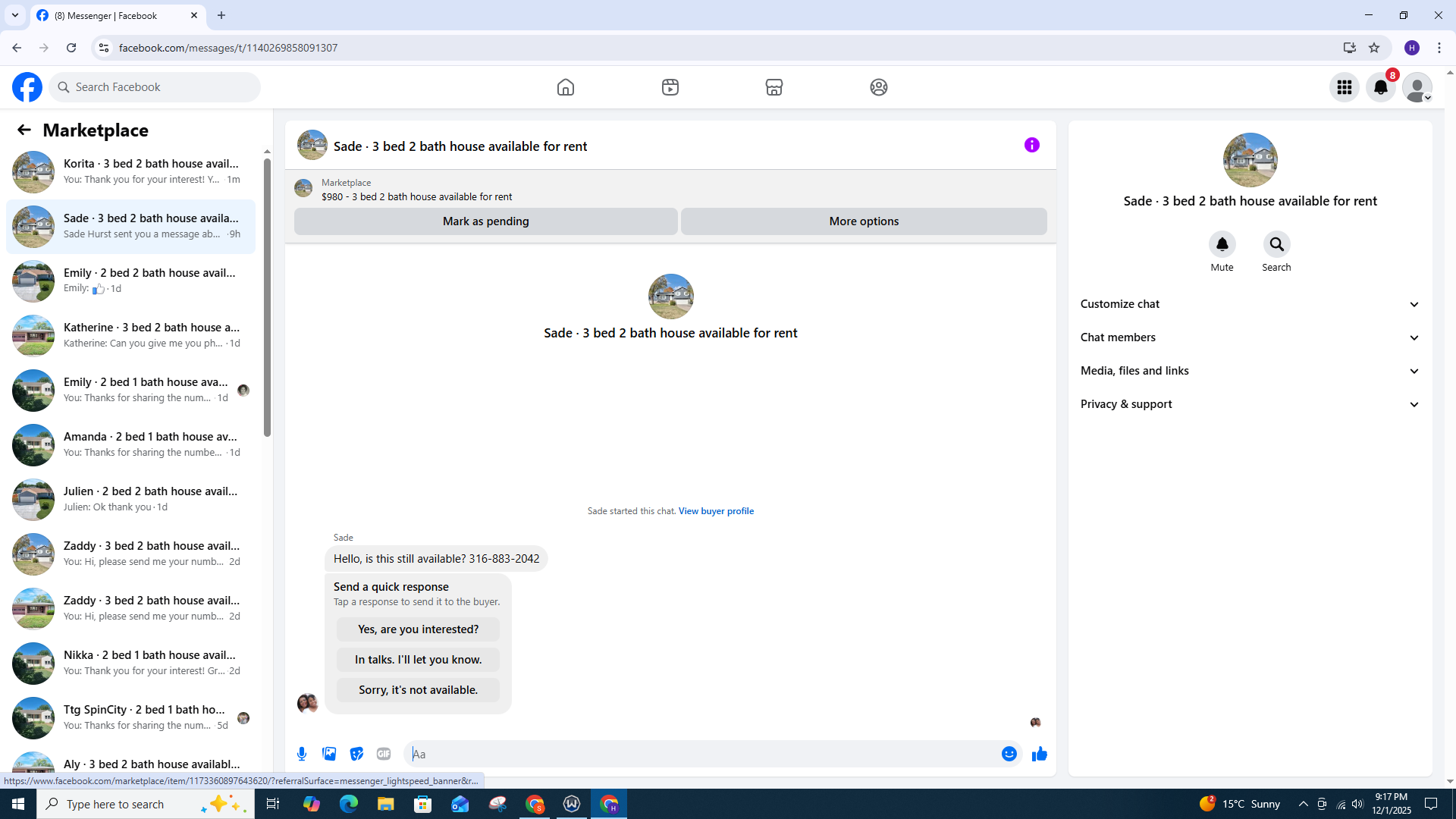Screen dimensions: 1456x819
Task: Open File Explorer from the taskbar
Action: tap(385, 804)
